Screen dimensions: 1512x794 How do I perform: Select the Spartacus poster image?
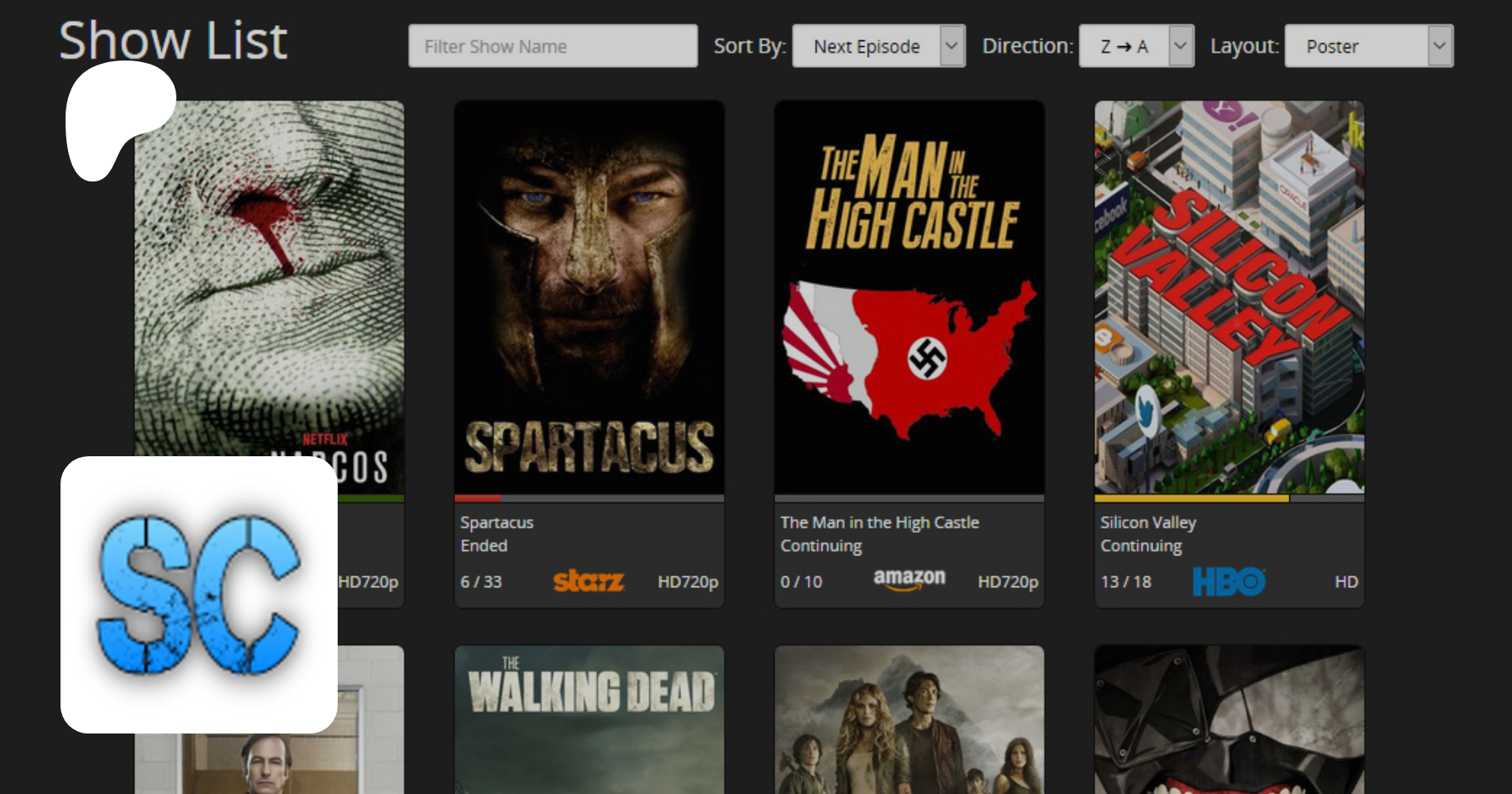pos(589,297)
